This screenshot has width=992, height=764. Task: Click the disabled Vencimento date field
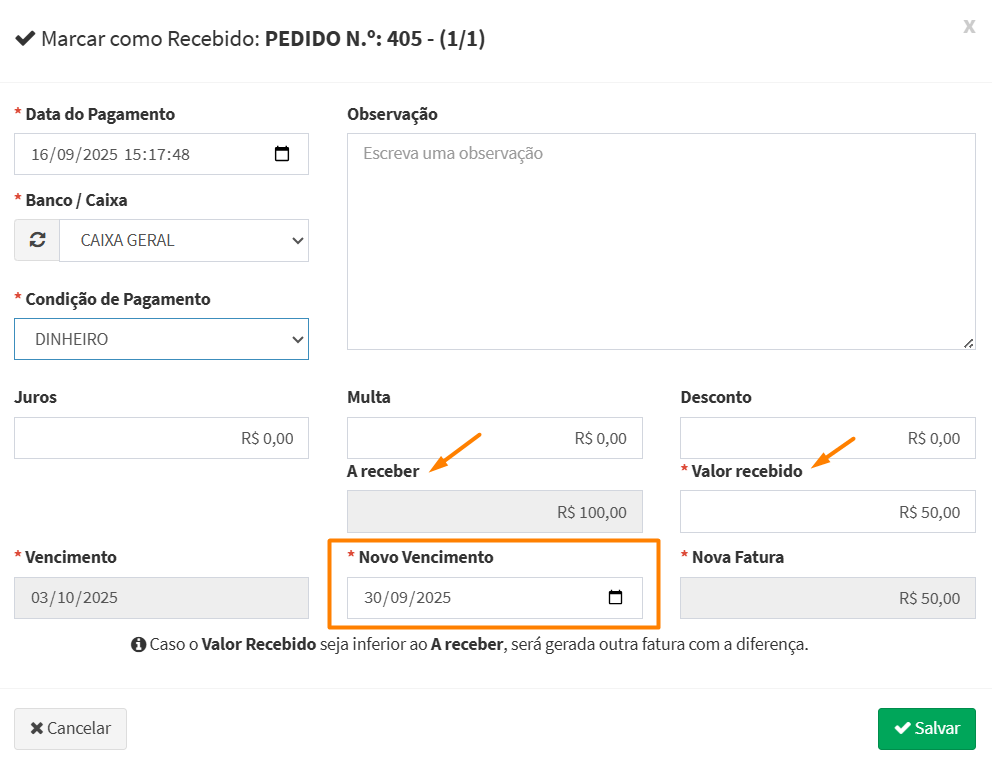[x=161, y=598]
